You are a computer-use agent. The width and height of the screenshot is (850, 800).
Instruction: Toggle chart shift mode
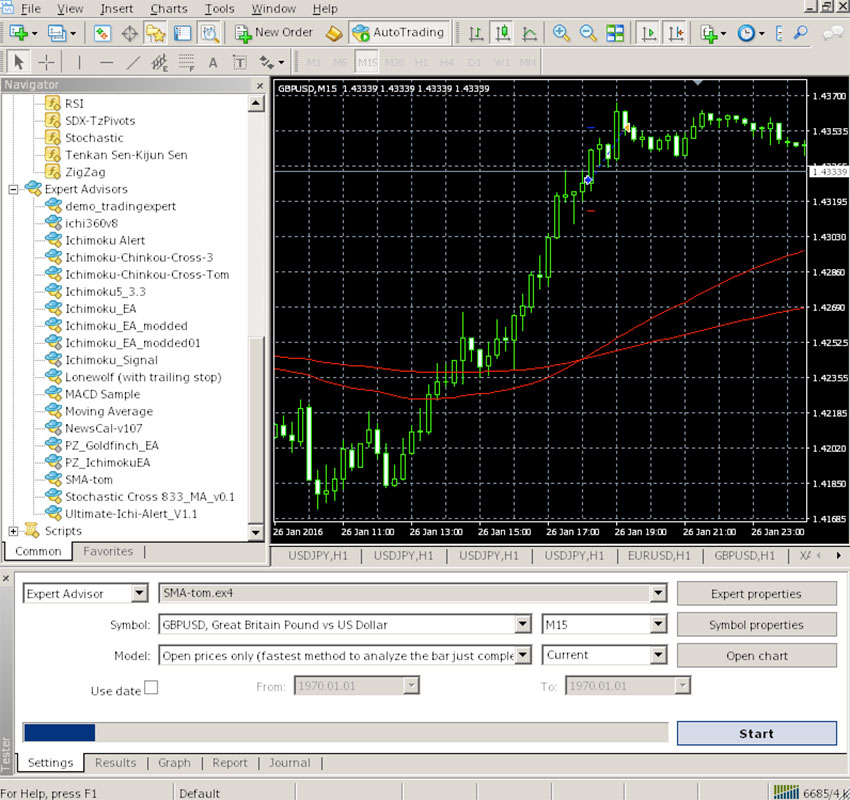pos(676,32)
